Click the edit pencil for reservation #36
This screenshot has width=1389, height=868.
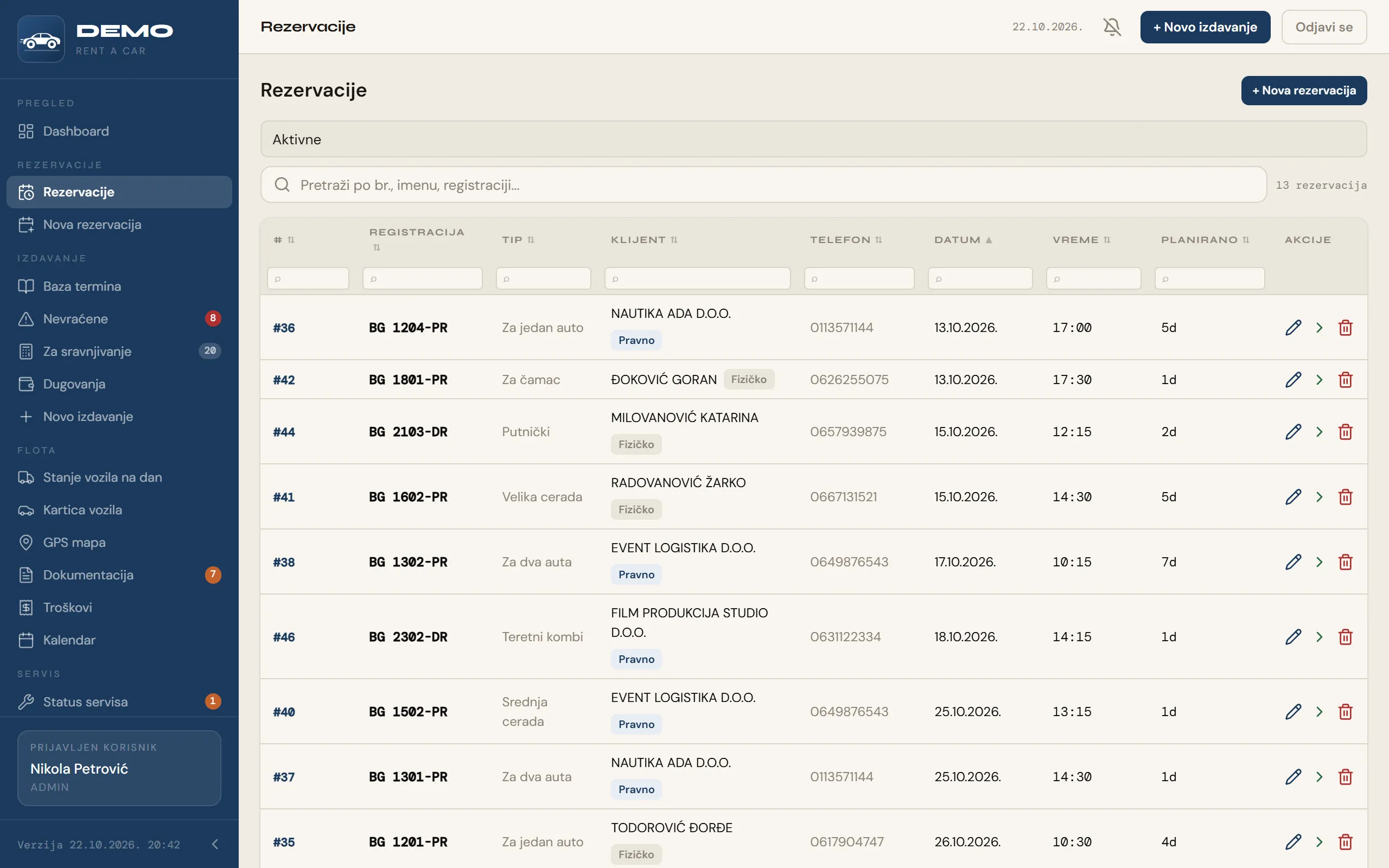pos(1292,328)
